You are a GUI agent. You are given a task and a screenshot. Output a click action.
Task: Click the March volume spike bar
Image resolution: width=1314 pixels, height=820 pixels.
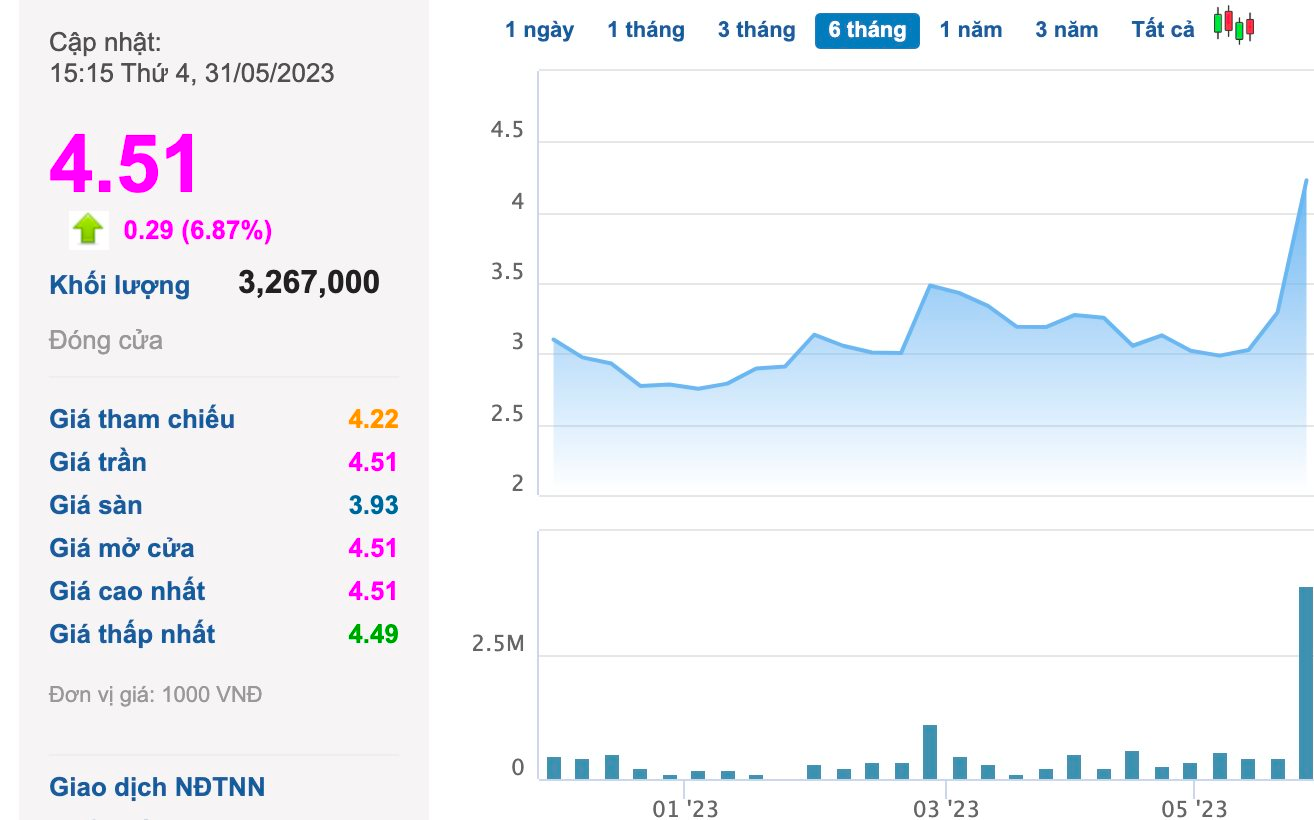coord(930,752)
